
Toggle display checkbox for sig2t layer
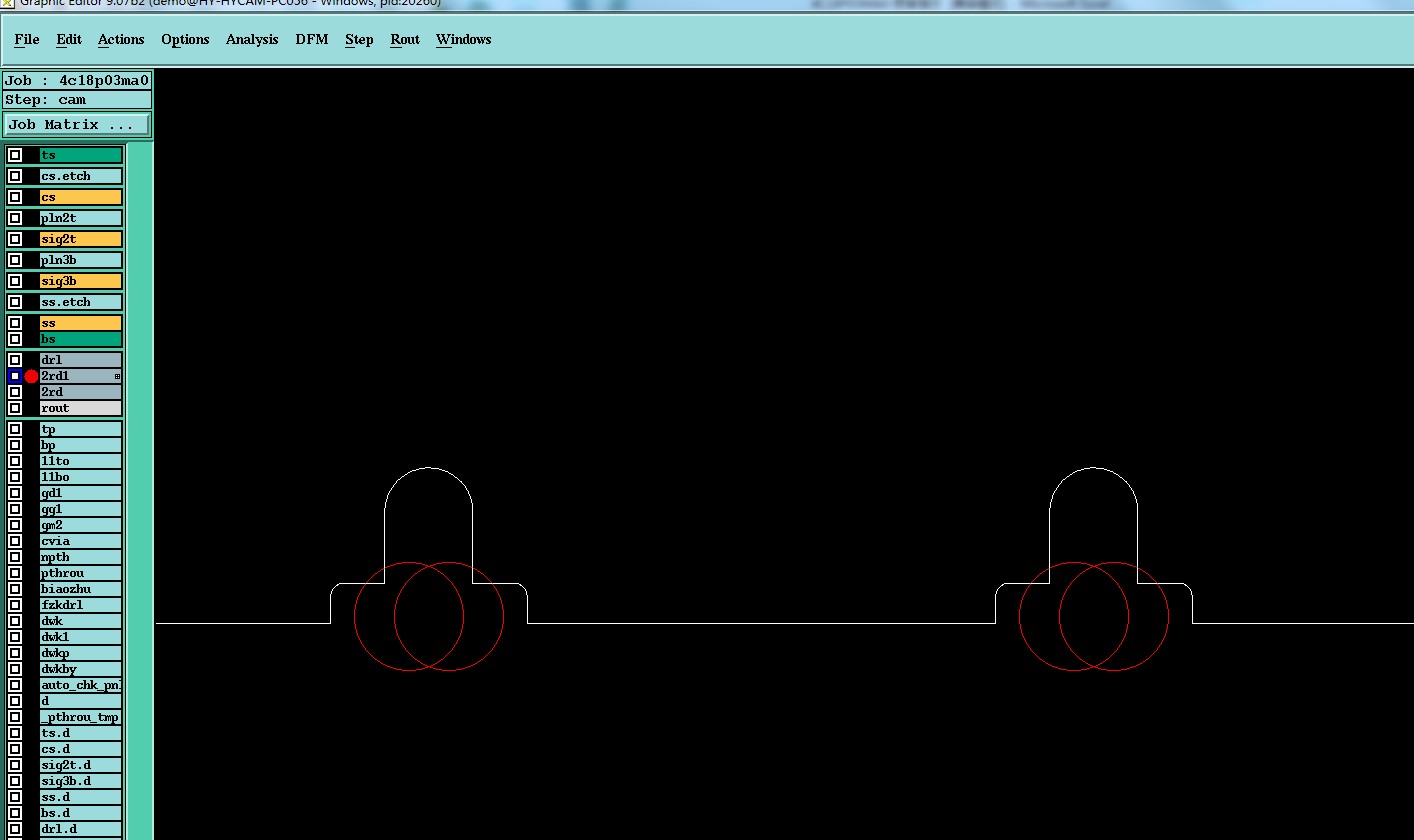(15, 239)
